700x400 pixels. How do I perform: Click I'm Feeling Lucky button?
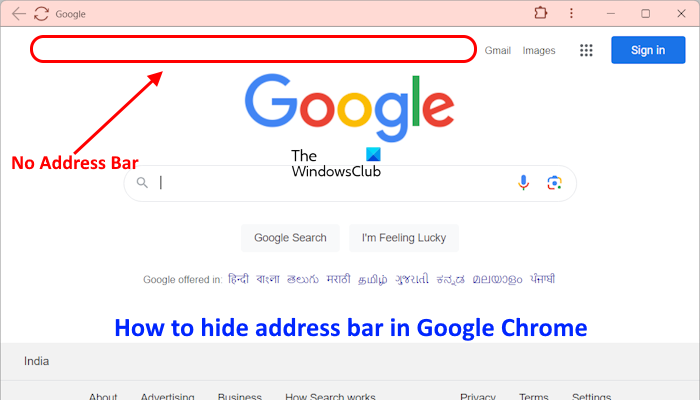404,238
